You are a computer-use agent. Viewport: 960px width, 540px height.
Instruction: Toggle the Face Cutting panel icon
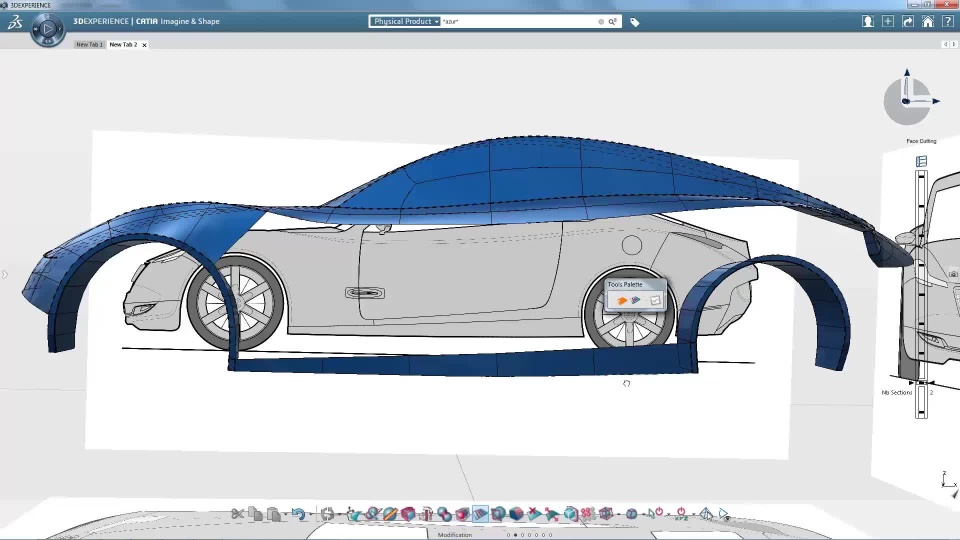921,160
